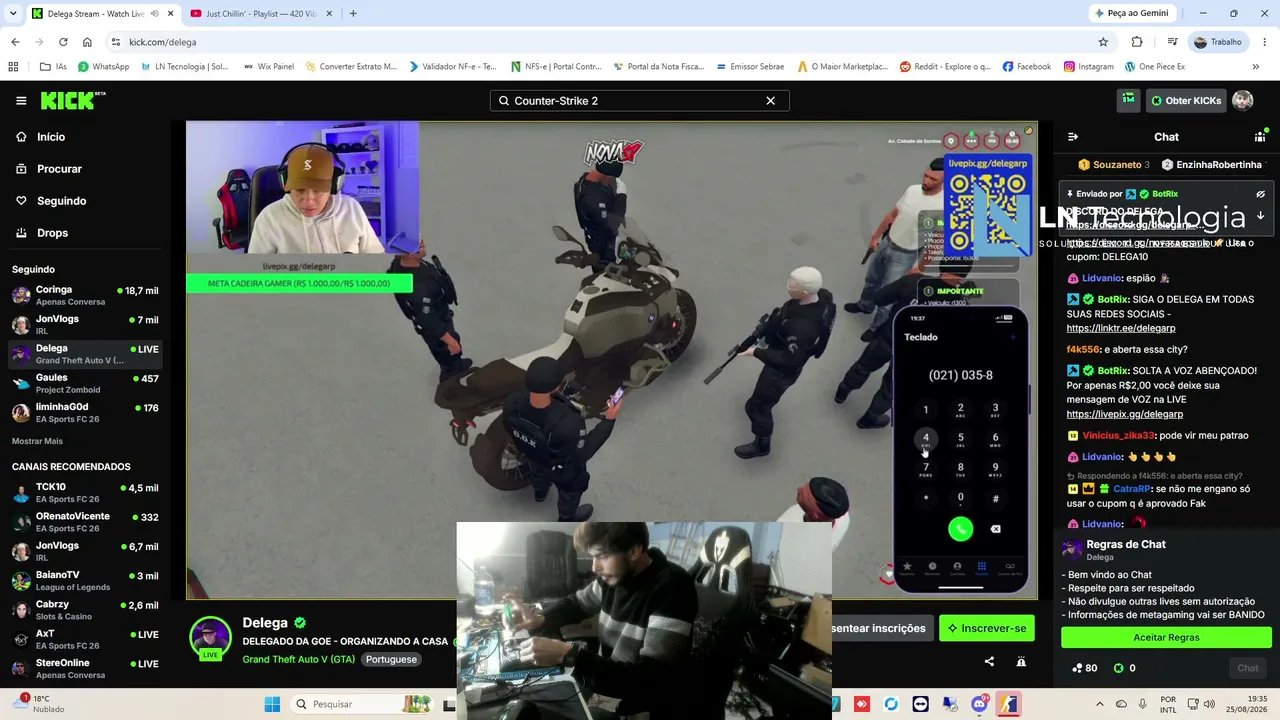This screenshot has width=1280, height=720.
Task: Open a new browser tab
Action: pyautogui.click(x=353, y=14)
